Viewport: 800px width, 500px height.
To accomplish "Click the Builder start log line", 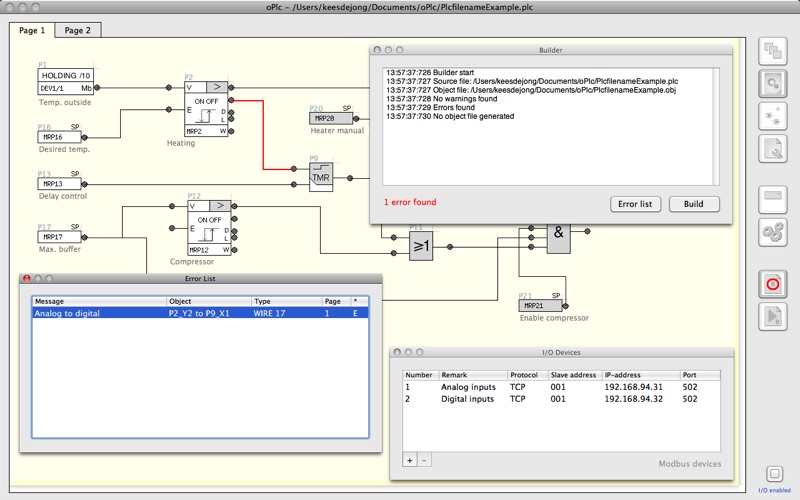I will coord(430,72).
